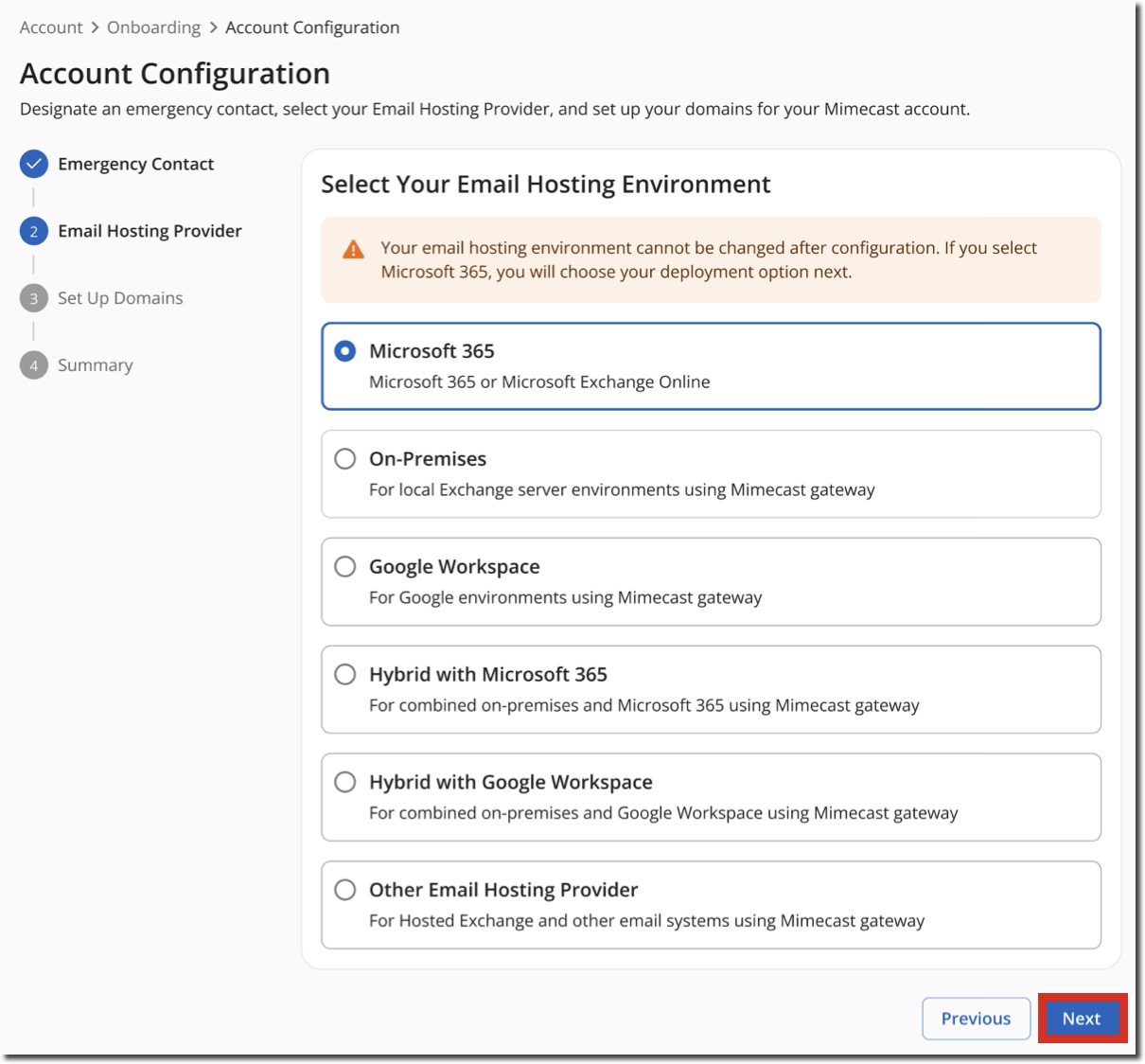Click the Previous button

[x=977, y=1018]
